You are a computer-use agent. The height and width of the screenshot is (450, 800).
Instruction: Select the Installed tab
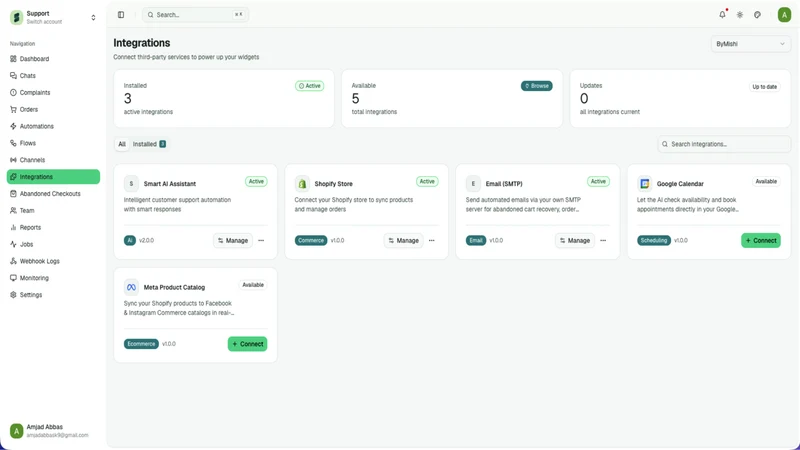coord(149,144)
